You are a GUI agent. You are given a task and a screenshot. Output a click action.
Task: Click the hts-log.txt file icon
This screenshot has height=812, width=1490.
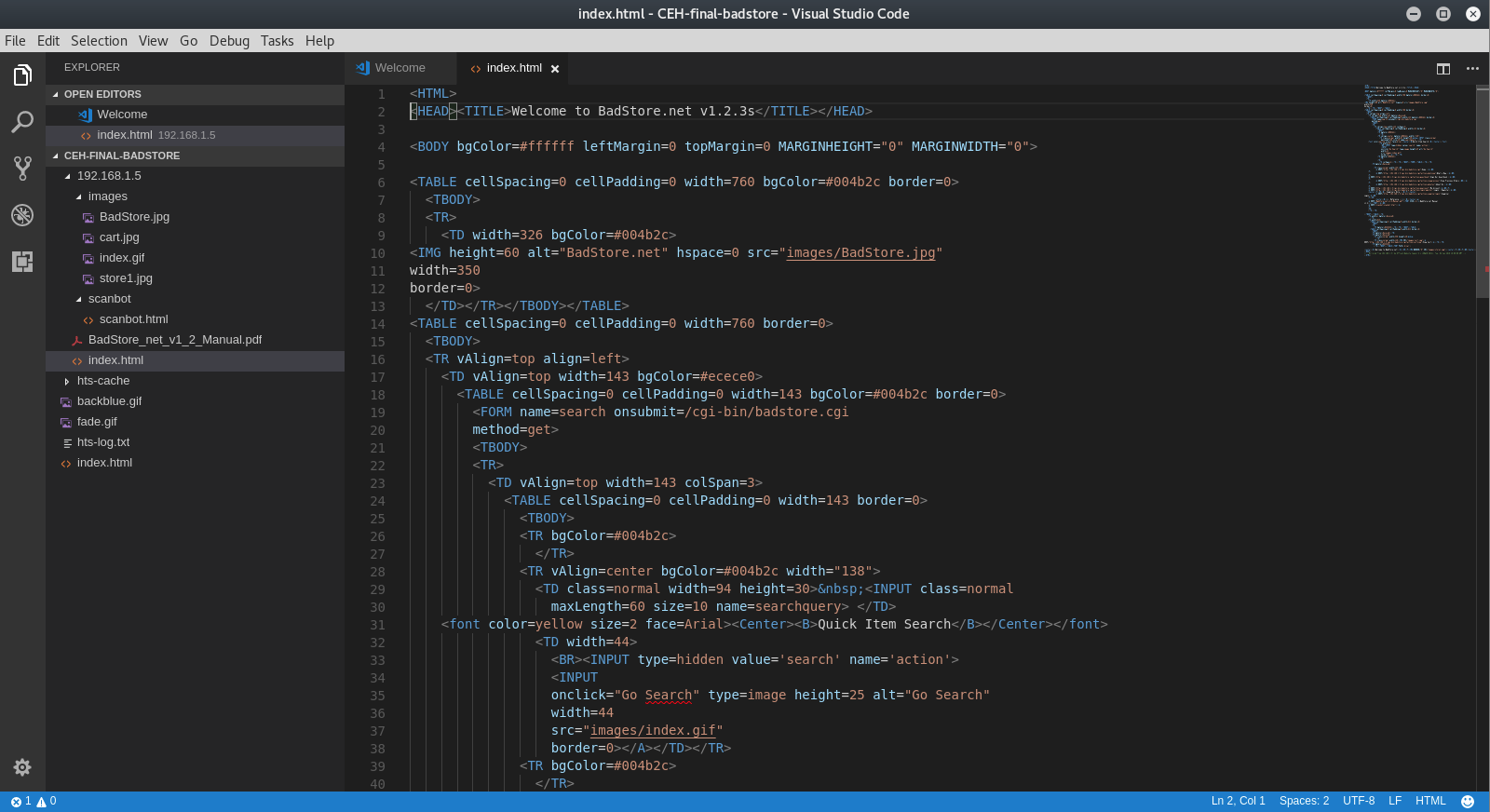[67, 443]
